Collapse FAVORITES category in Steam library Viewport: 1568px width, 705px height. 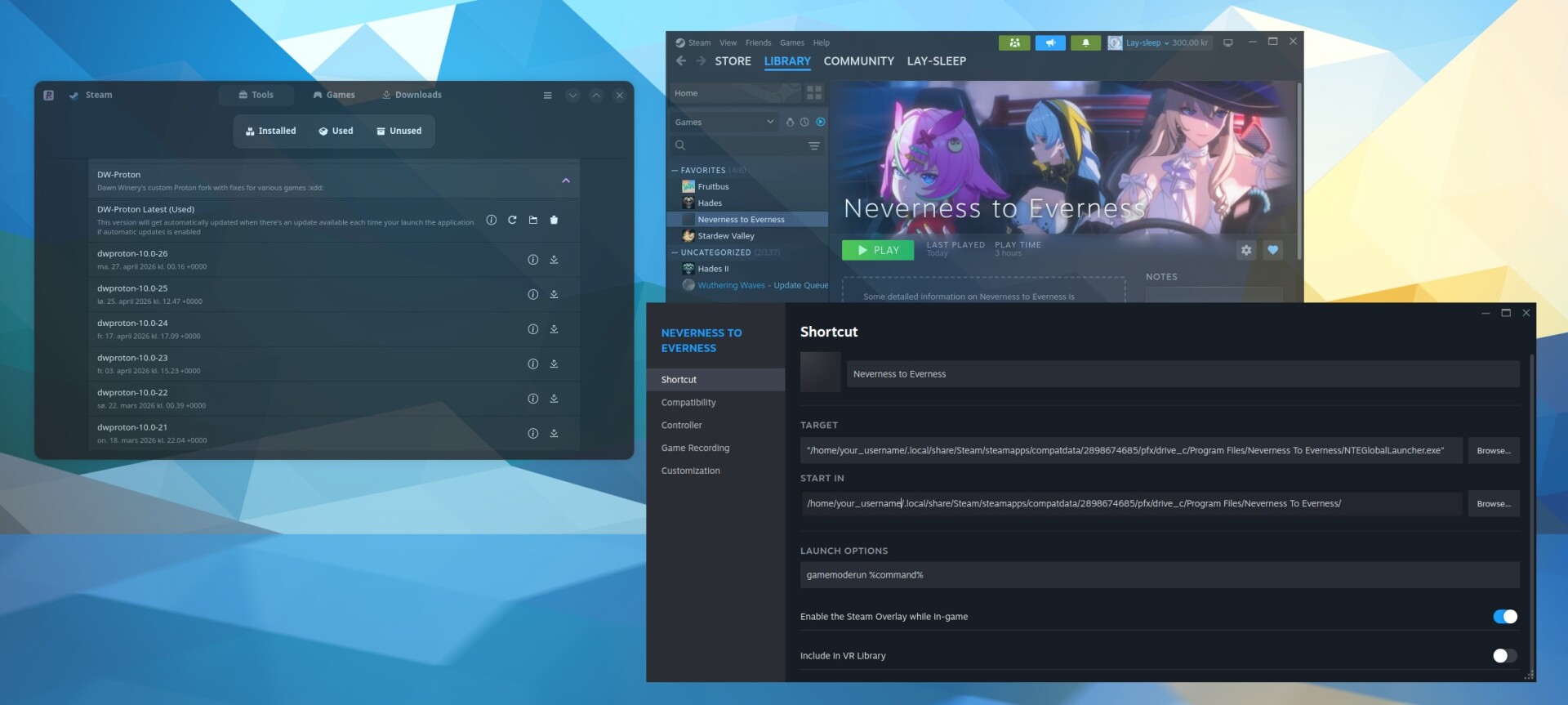point(675,171)
